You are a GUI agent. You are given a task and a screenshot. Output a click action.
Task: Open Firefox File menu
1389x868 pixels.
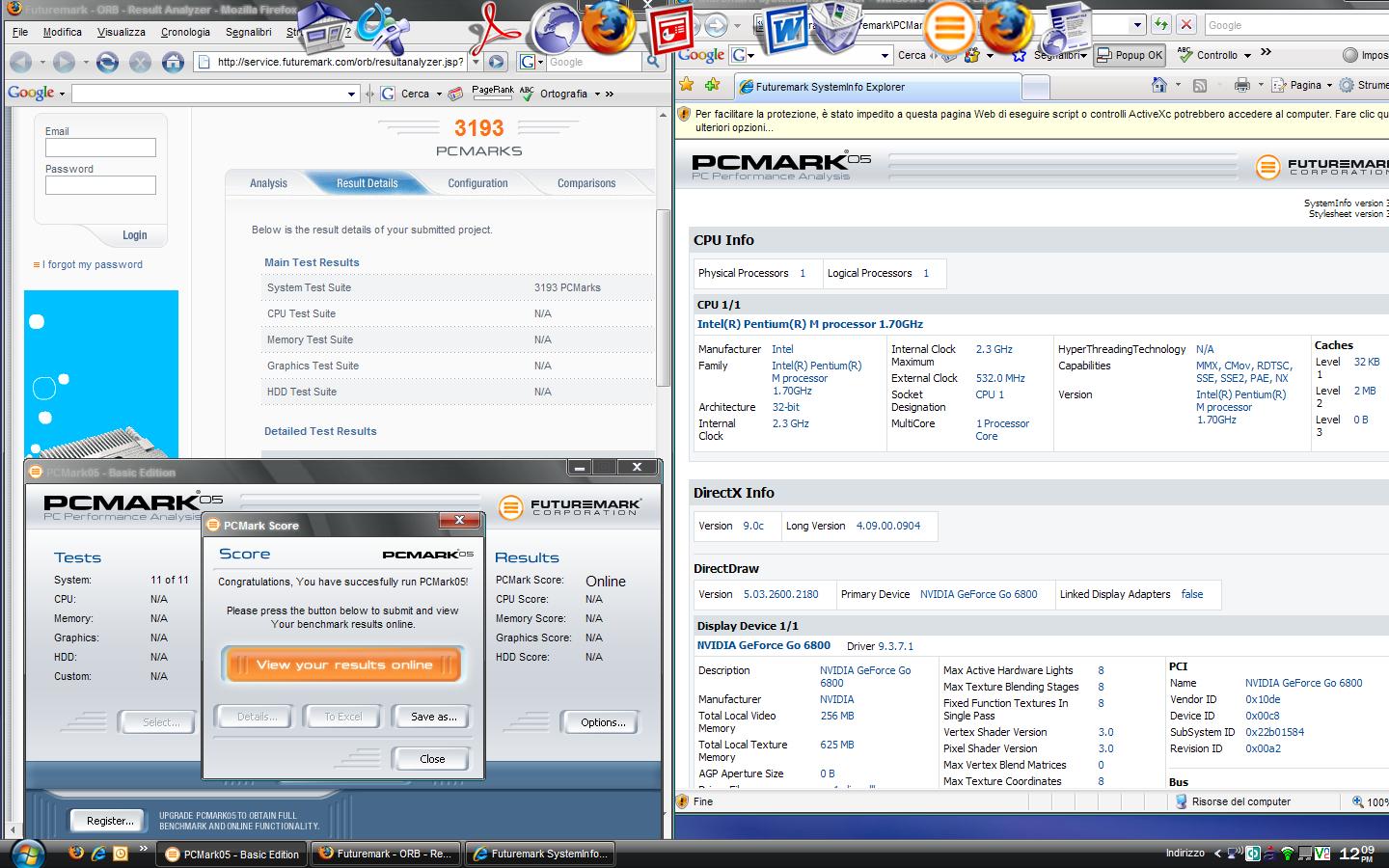coord(20,32)
